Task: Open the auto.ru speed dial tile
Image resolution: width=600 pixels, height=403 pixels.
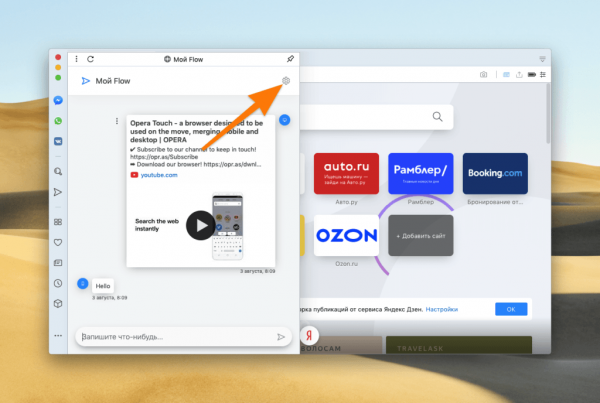Action: pyautogui.click(x=346, y=173)
